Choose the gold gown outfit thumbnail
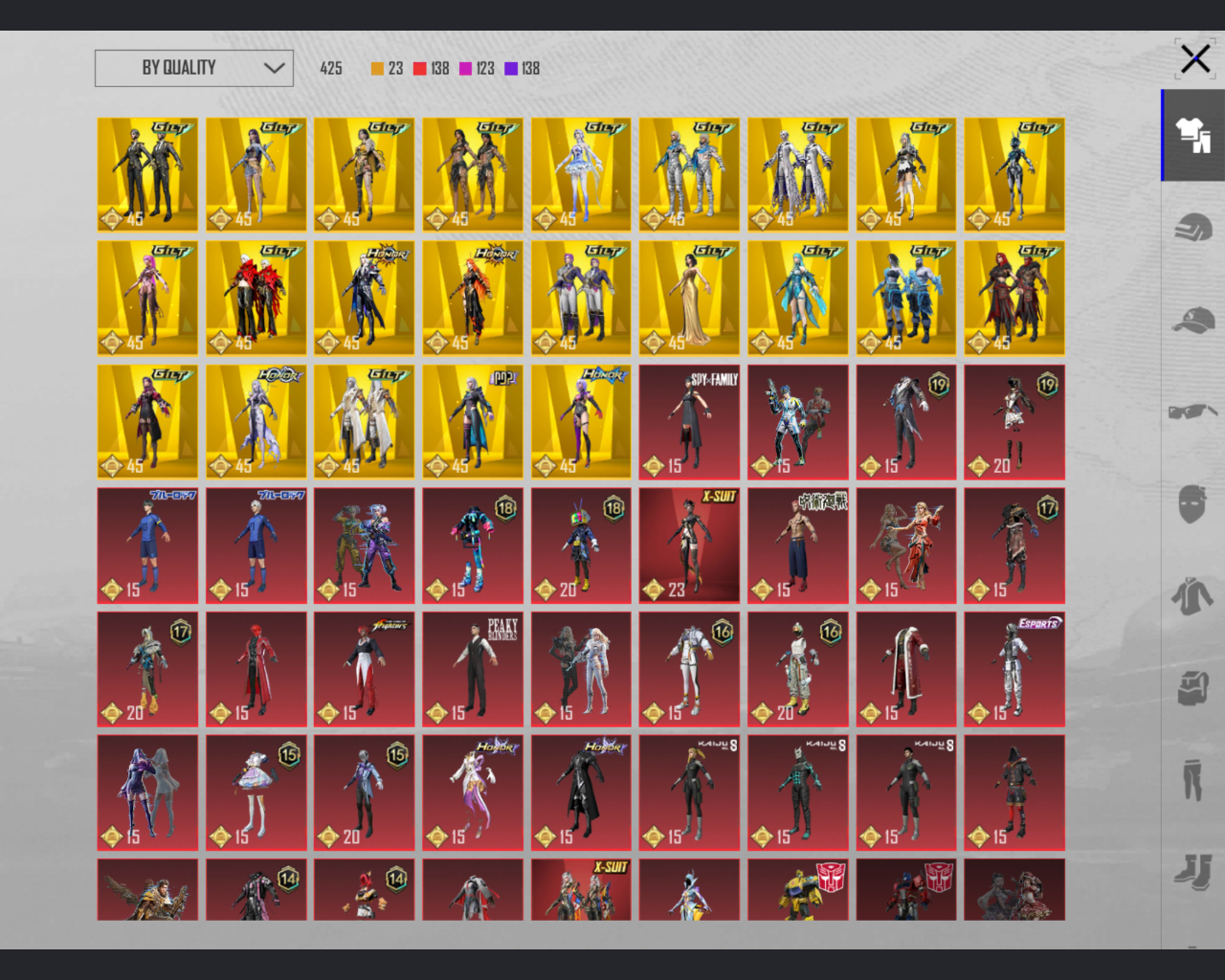 point(689,299)
